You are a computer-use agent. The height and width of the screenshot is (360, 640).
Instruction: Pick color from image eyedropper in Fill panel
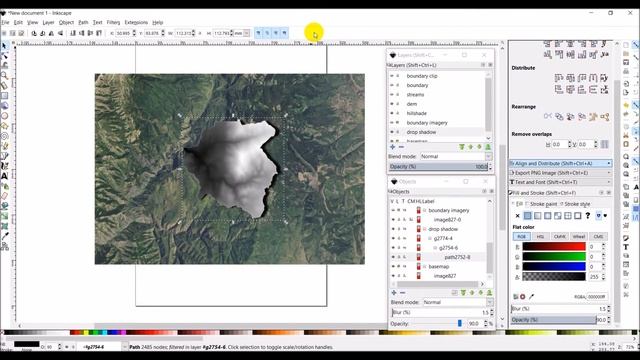[531, 296]
